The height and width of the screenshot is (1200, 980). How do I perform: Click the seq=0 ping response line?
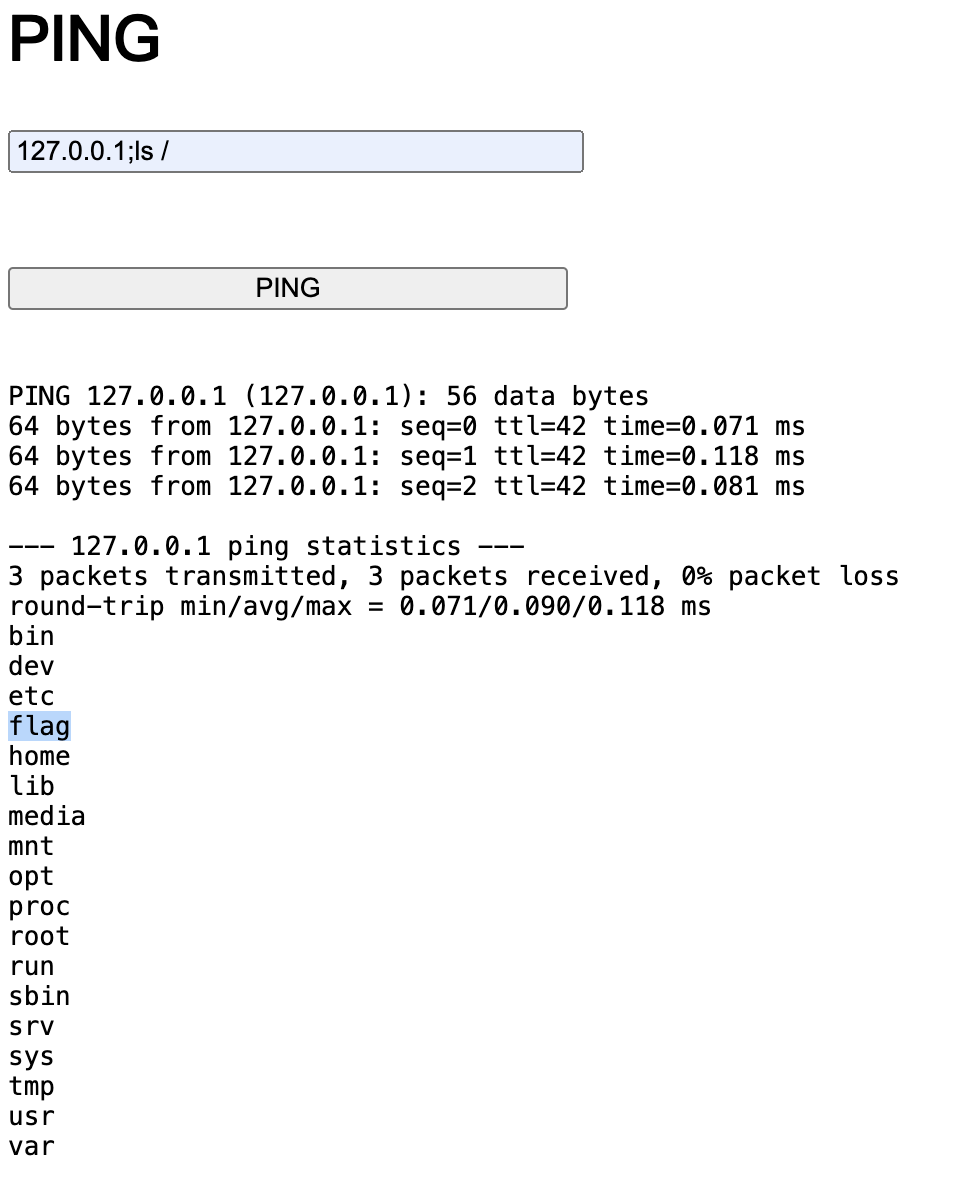406,426
